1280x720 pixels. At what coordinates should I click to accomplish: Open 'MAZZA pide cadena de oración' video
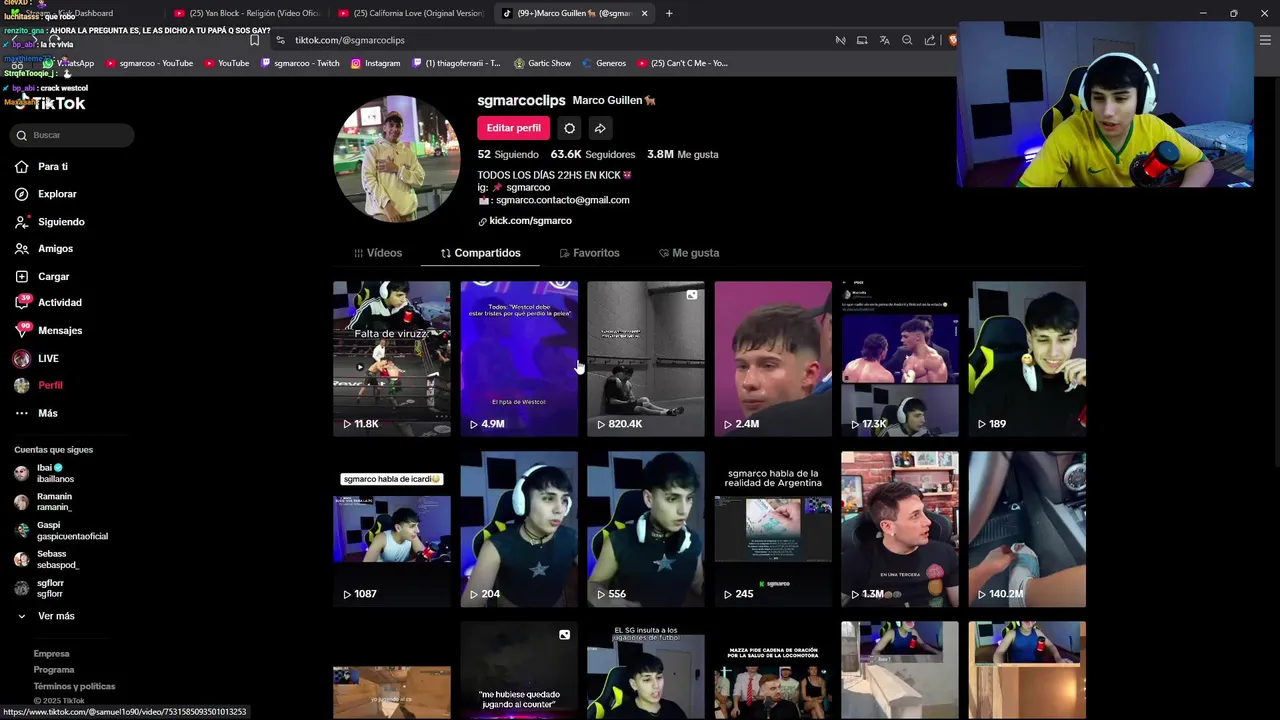pos(773,670)
